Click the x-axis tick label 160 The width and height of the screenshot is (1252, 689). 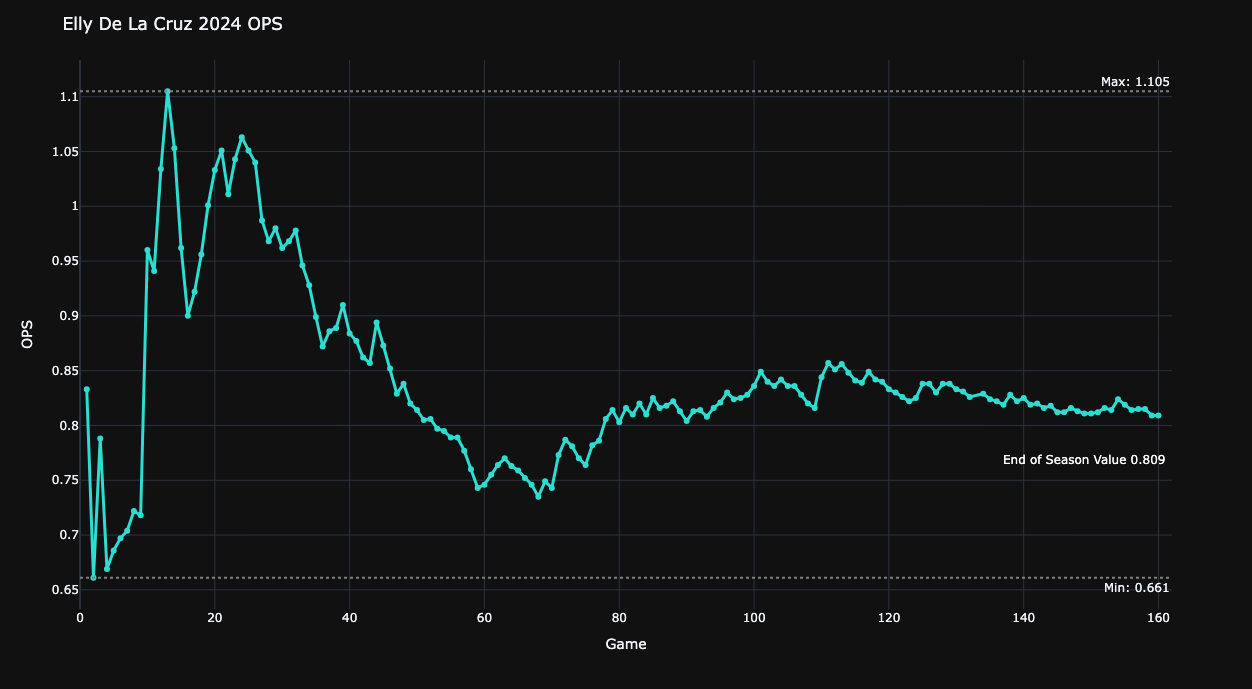1158,619
